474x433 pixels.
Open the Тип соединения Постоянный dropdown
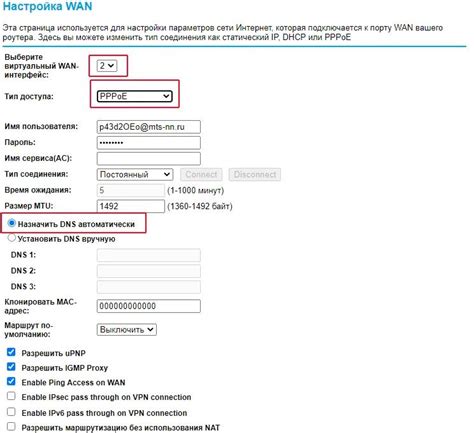(x=135, y=174)
